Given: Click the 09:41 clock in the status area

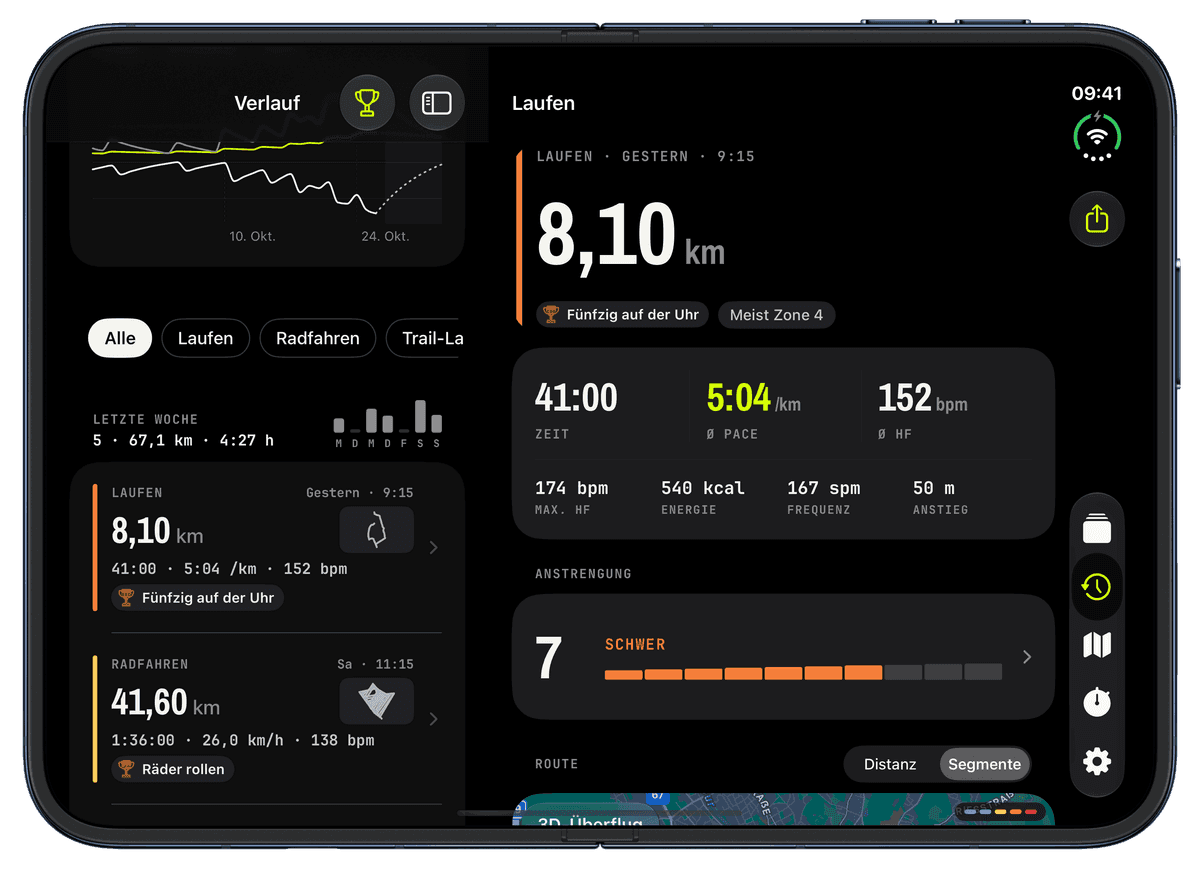Looking at the screenshot, I should coord(1097,93).
